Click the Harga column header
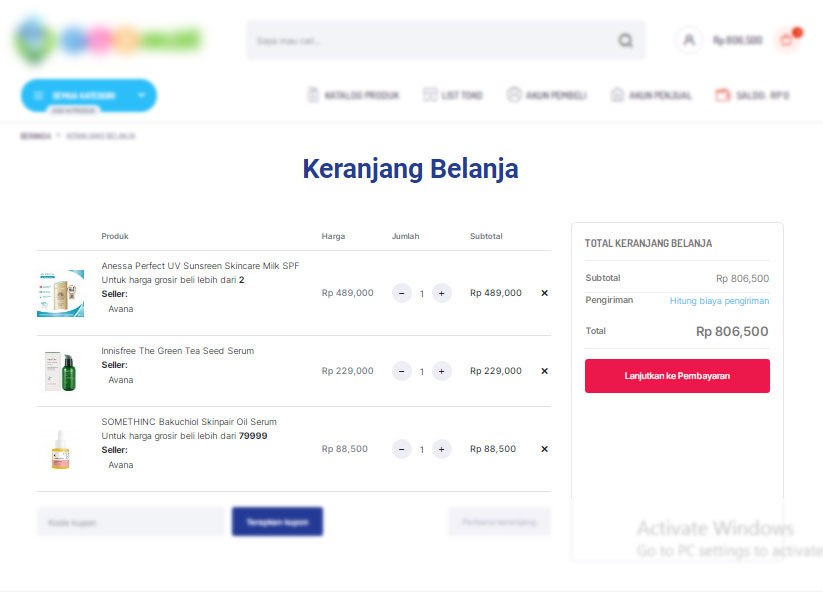Screen dimensions: 823x592 [x=333, y=236]
